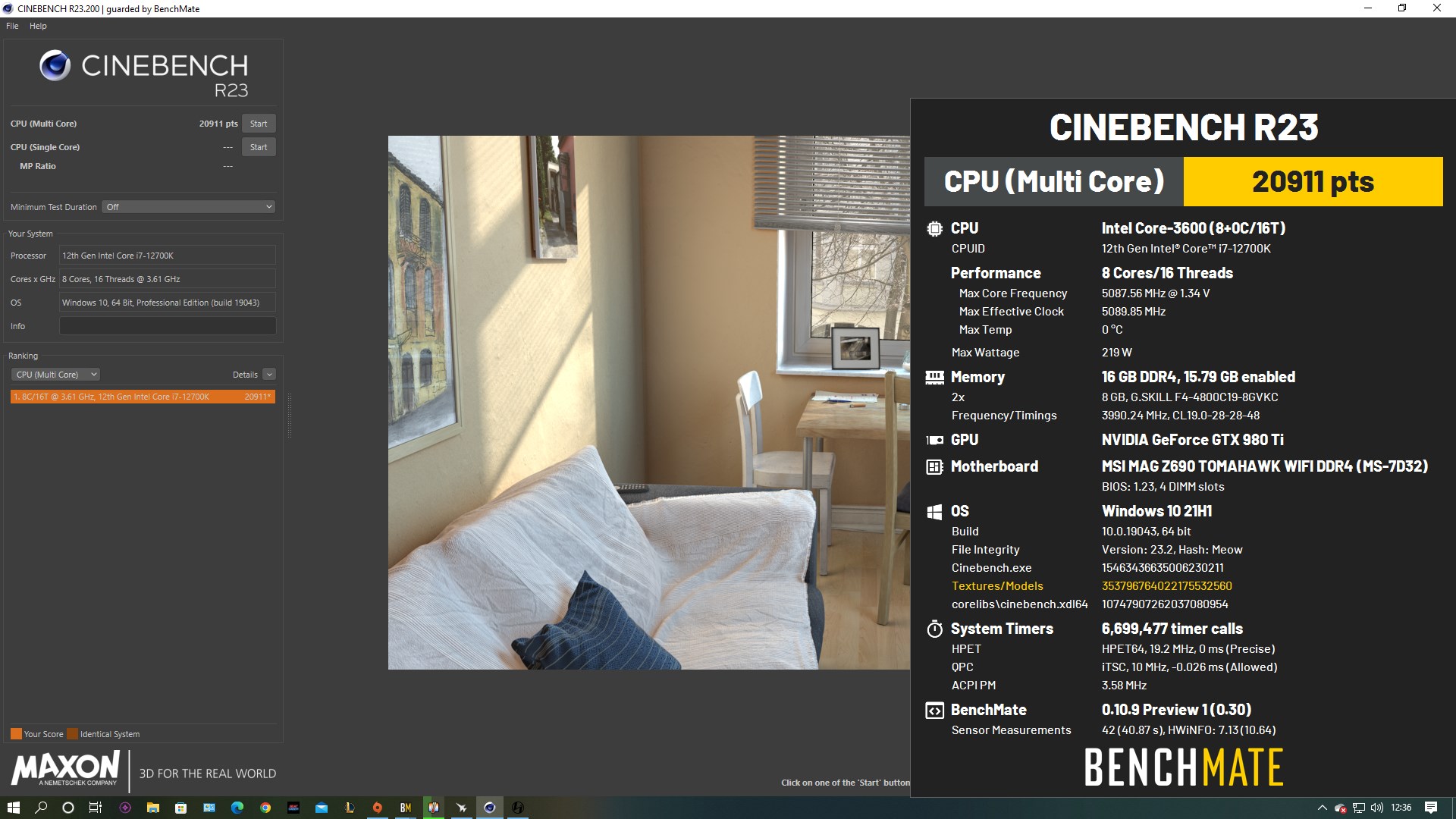The width and height of the screenshot is (1456, 819).
Task: Click the Your Score orange legend swatch
Action: (16, 734)
